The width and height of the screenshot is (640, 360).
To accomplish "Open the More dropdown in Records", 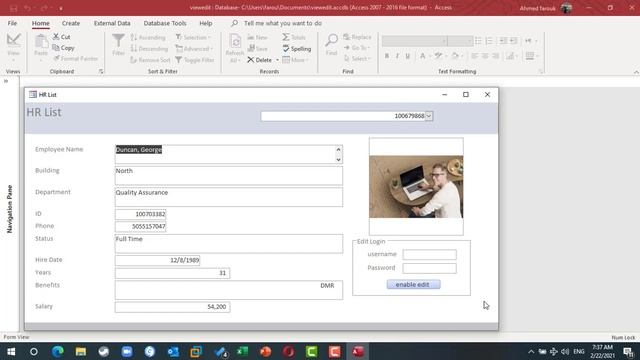I will 296,60.
